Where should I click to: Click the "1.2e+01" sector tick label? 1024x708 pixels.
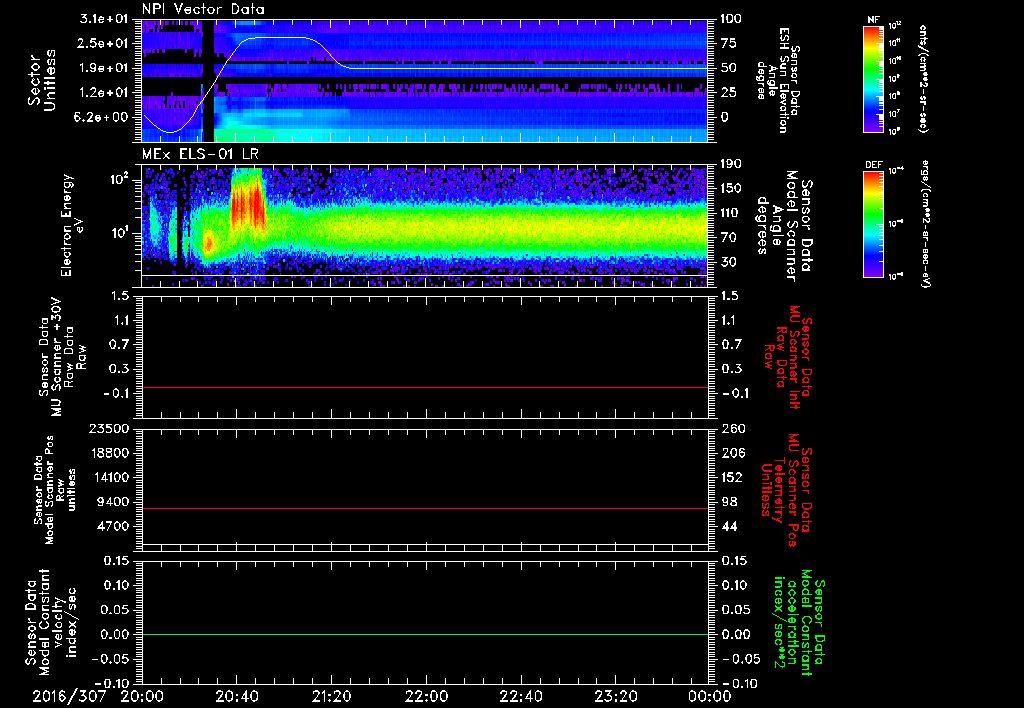pyautogui.click(x=104, y=93)
